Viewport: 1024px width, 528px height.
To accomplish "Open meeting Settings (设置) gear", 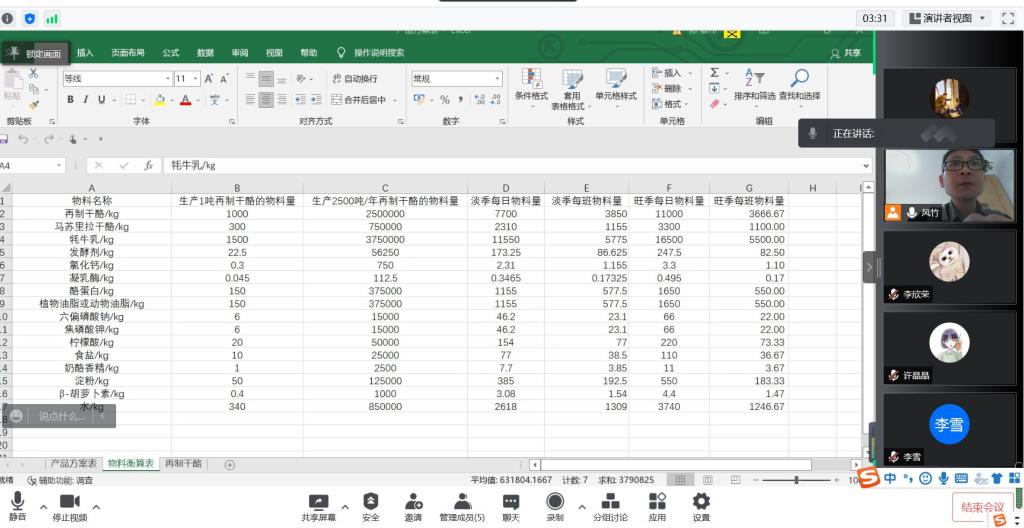I will click(701, 507).
